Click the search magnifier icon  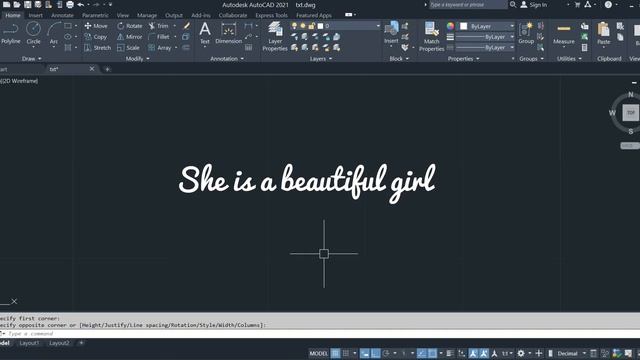point(513,4)
